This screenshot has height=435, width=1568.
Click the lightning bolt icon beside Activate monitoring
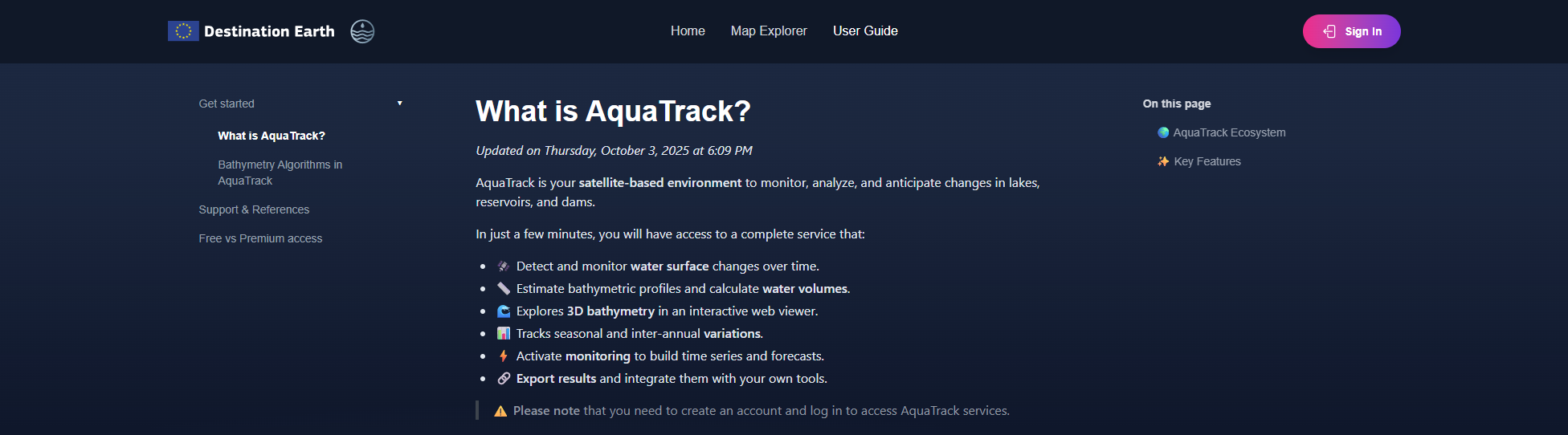tap(504, 356)
